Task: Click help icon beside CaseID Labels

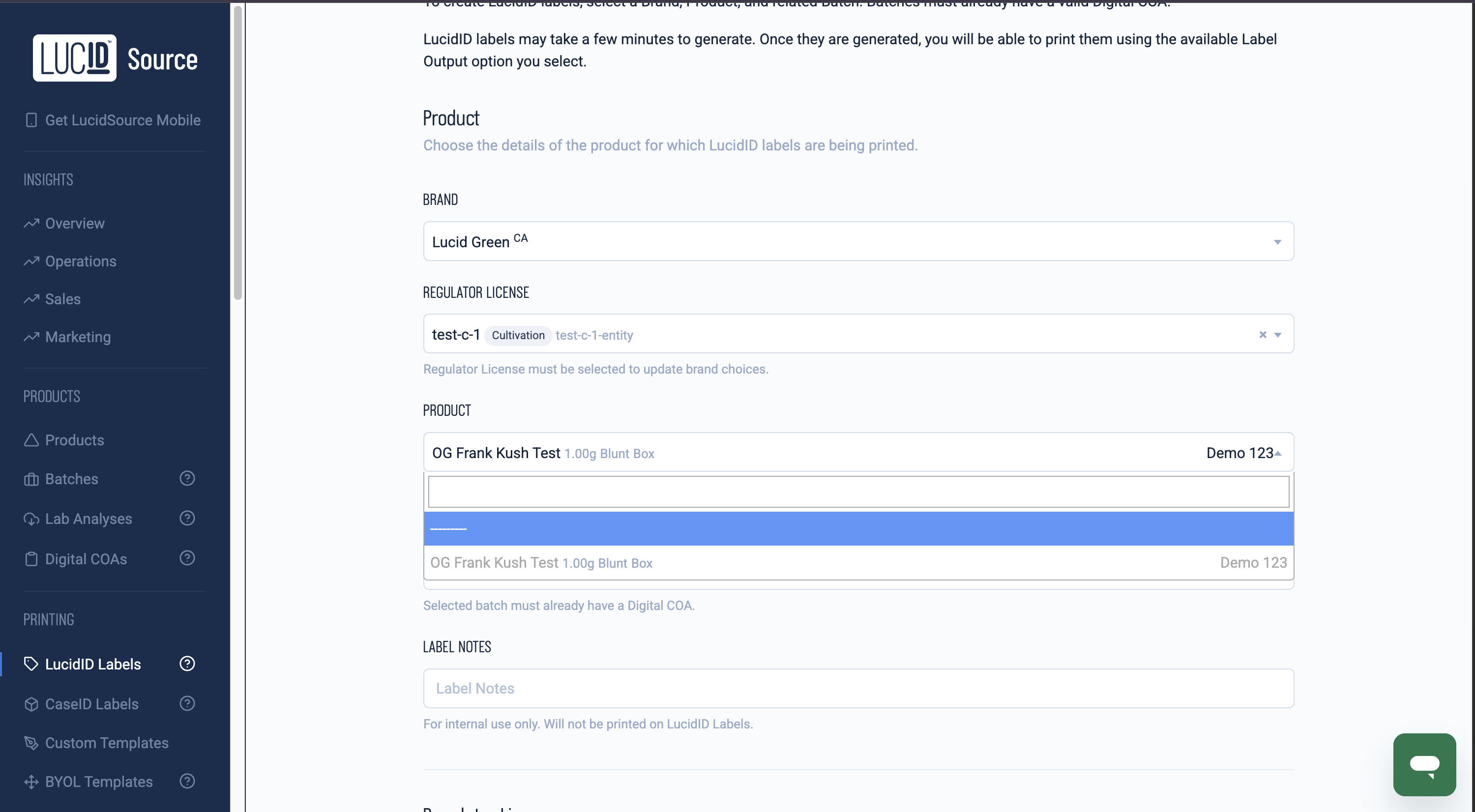Action: (187, 703)
